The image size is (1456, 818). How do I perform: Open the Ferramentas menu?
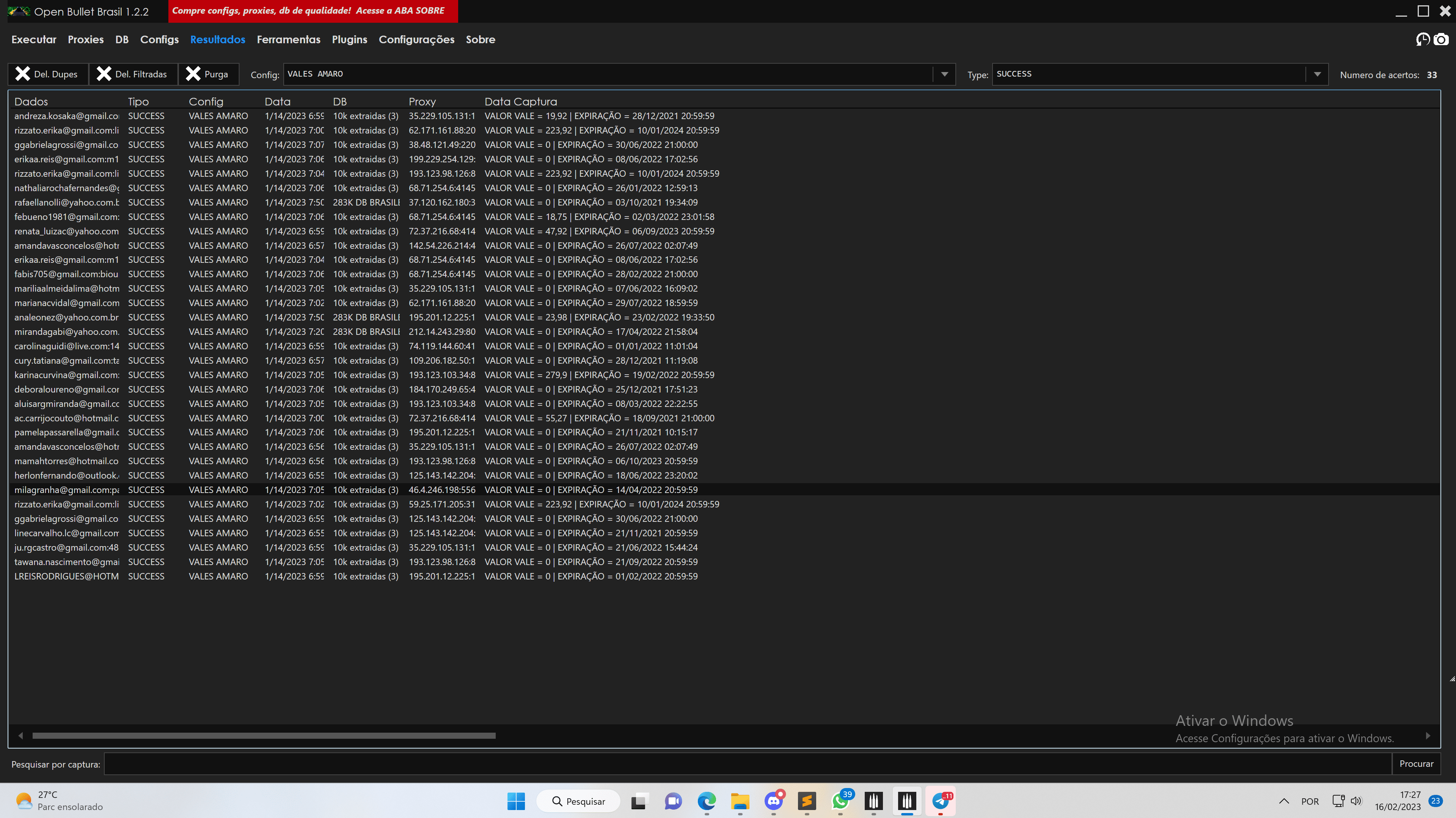288,39
